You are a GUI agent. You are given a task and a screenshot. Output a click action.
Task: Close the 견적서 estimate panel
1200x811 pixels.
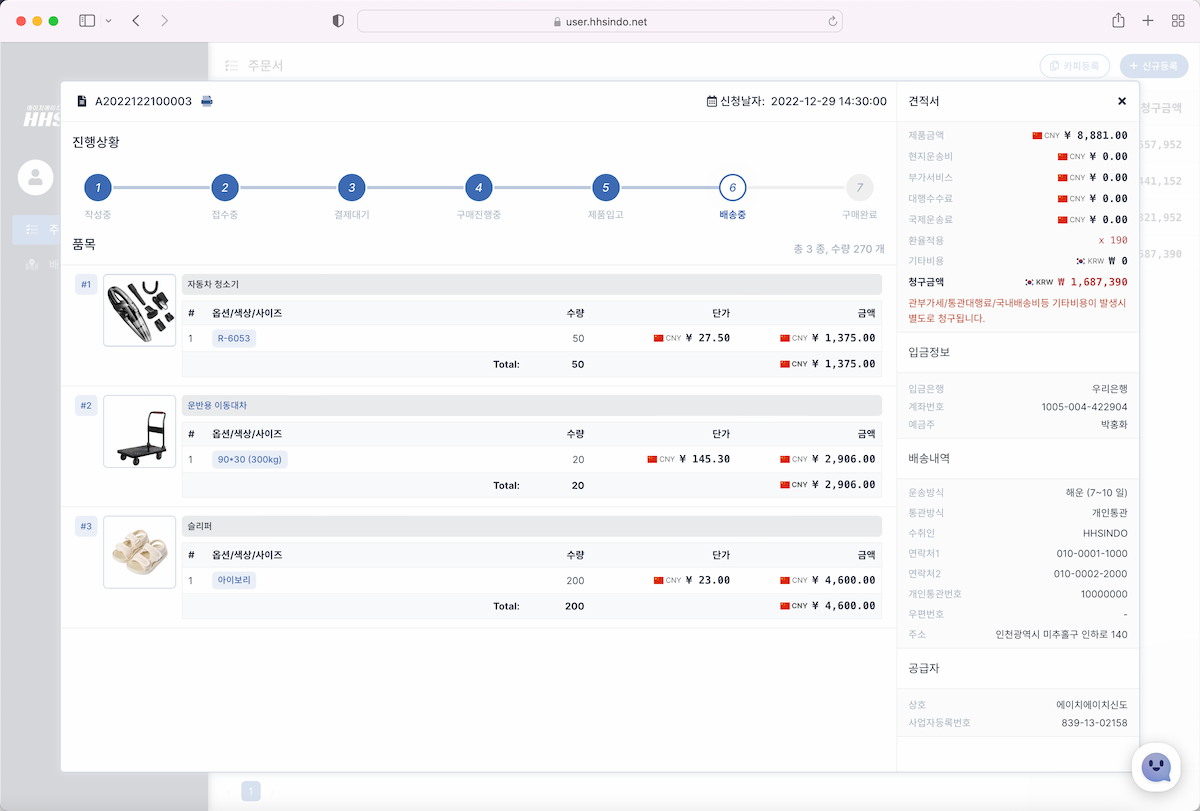pos(1122,101)
